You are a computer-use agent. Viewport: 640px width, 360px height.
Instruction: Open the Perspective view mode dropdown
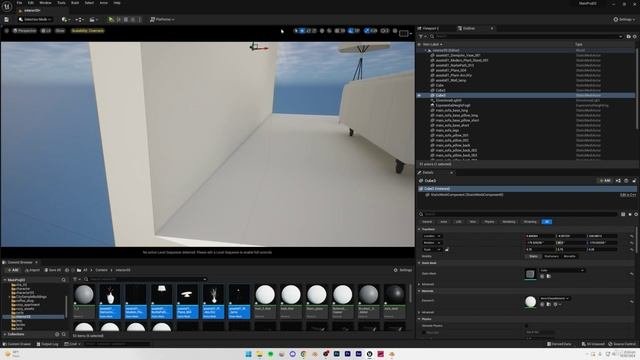tap(24, 31)
